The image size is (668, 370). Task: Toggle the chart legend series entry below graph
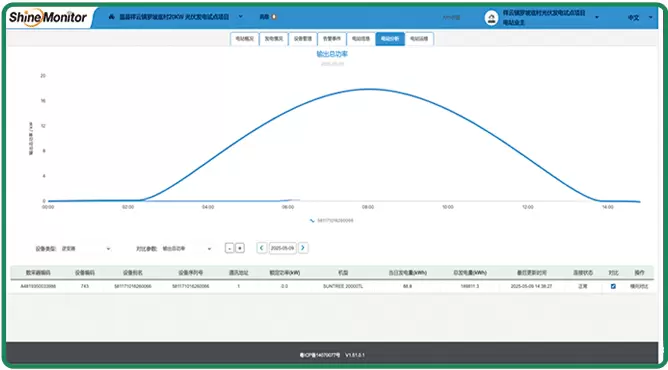pos(331,221)
